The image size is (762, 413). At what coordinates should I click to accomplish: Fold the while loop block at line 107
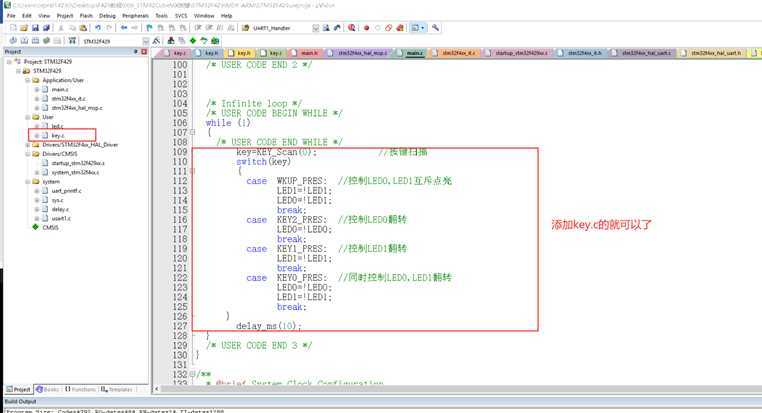pos(192,132)
